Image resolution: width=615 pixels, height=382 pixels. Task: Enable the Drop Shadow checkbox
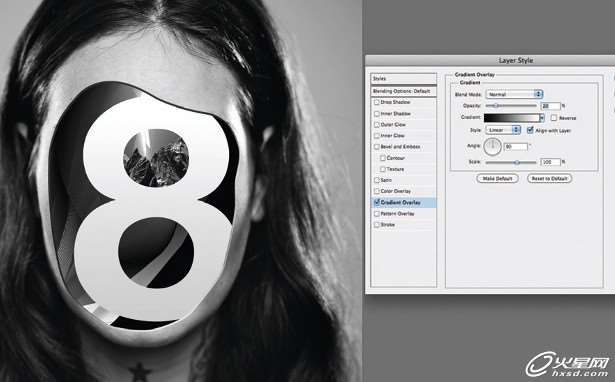(x=377, y=102)
